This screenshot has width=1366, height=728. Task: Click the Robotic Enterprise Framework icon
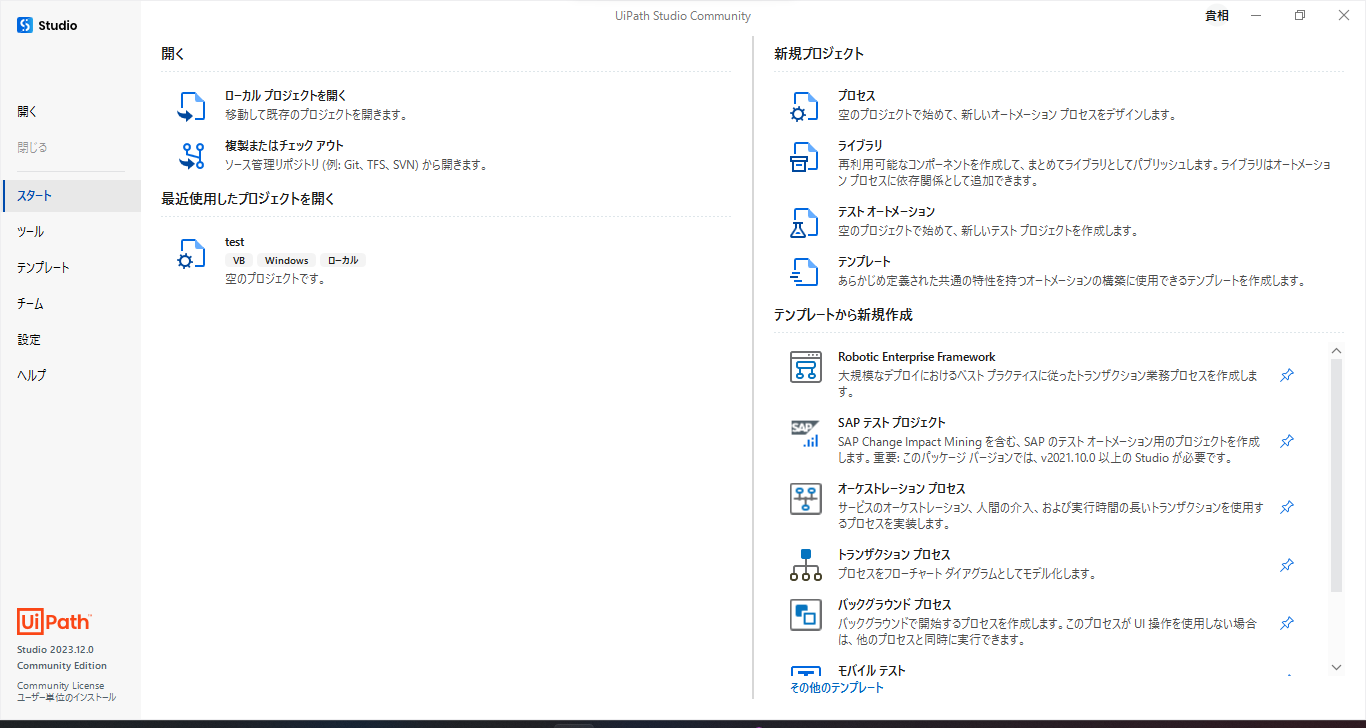tap(806, 367)
